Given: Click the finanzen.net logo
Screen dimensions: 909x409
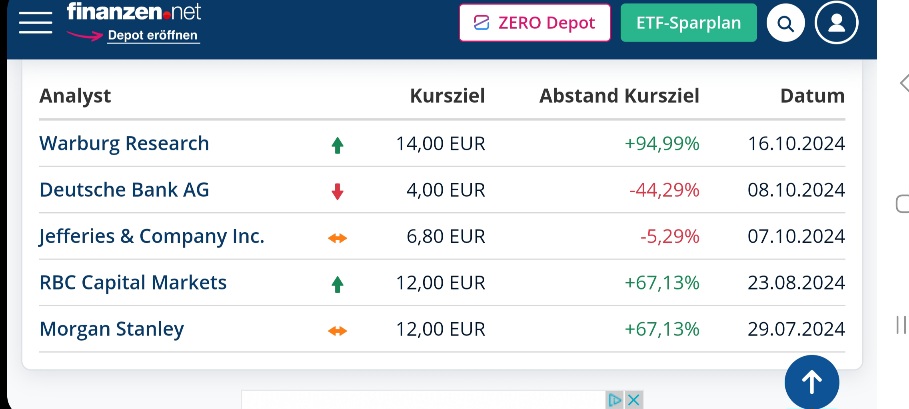Looking at the screenshot, I should 133,12.
